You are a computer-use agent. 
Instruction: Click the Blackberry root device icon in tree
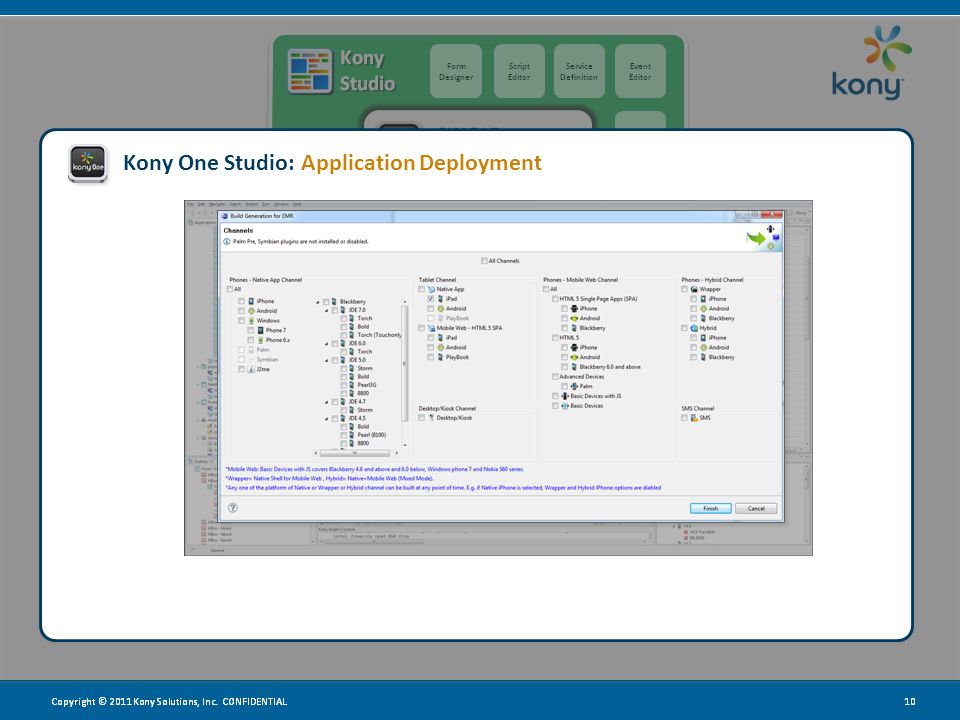click(x=334, y=302)
